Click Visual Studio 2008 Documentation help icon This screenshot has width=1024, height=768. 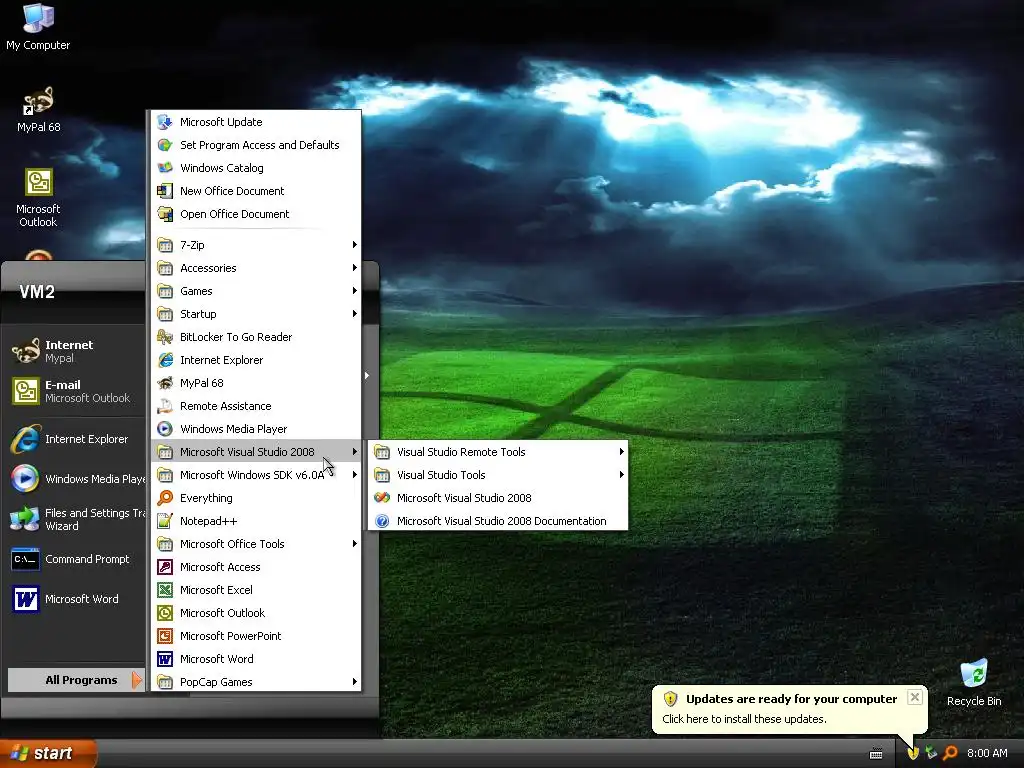(x=382, y=520)
